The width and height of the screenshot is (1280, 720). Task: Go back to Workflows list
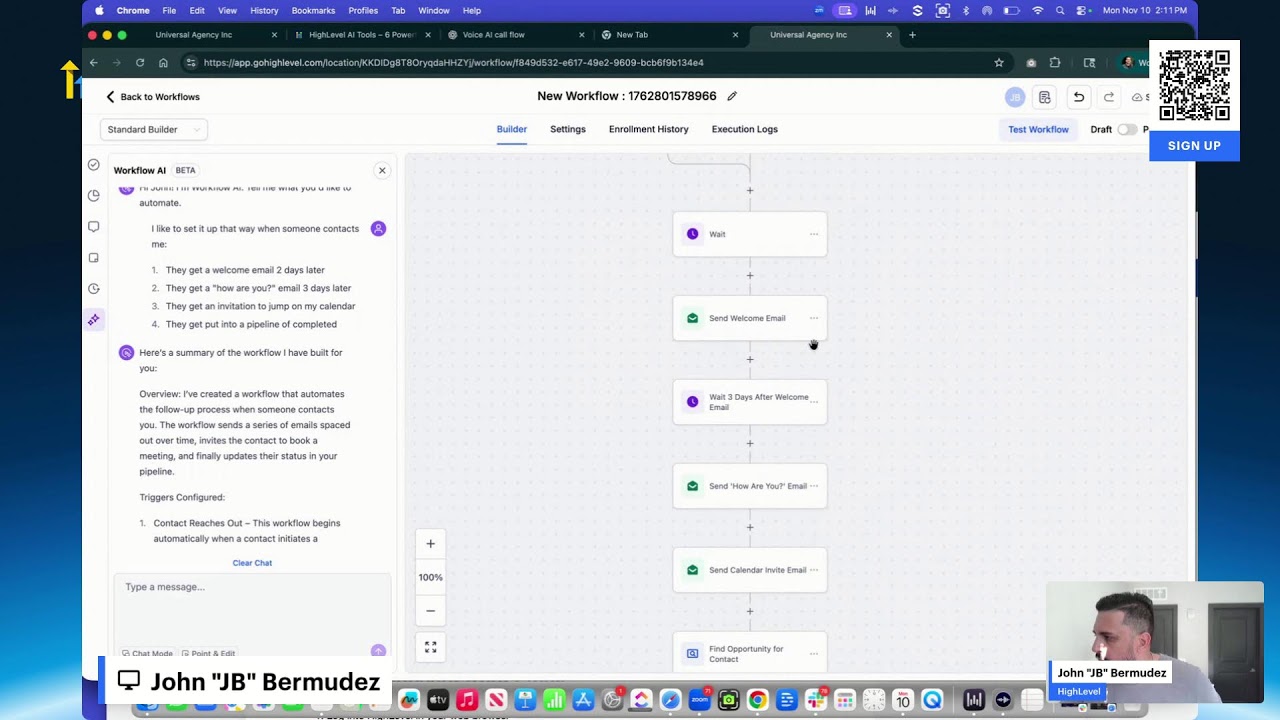[153, 97]
